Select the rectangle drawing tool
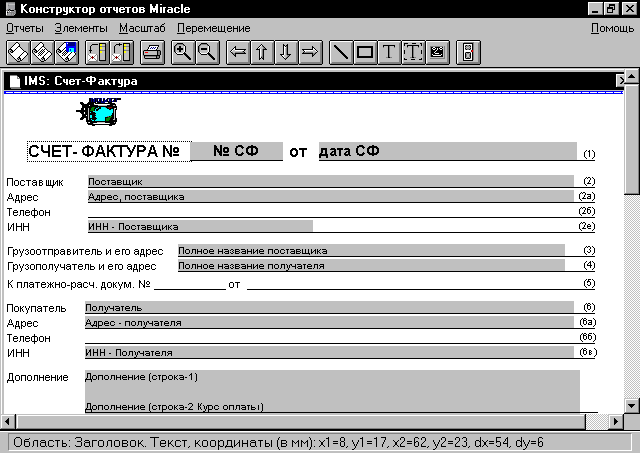This screenshot has height=454, width=640. click(x=365, y=51)
